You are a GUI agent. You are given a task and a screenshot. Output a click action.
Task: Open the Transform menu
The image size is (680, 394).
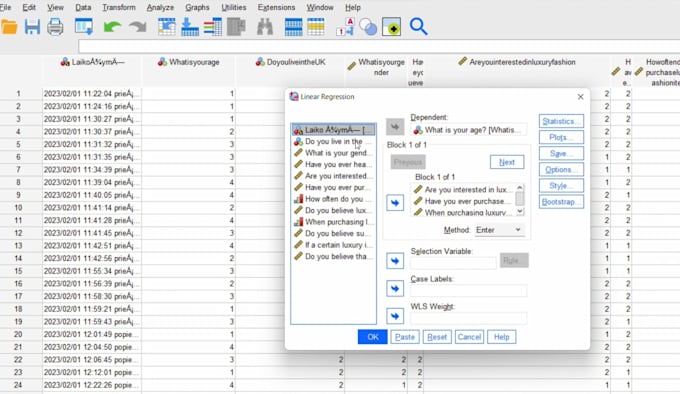[x=118, y=7]
